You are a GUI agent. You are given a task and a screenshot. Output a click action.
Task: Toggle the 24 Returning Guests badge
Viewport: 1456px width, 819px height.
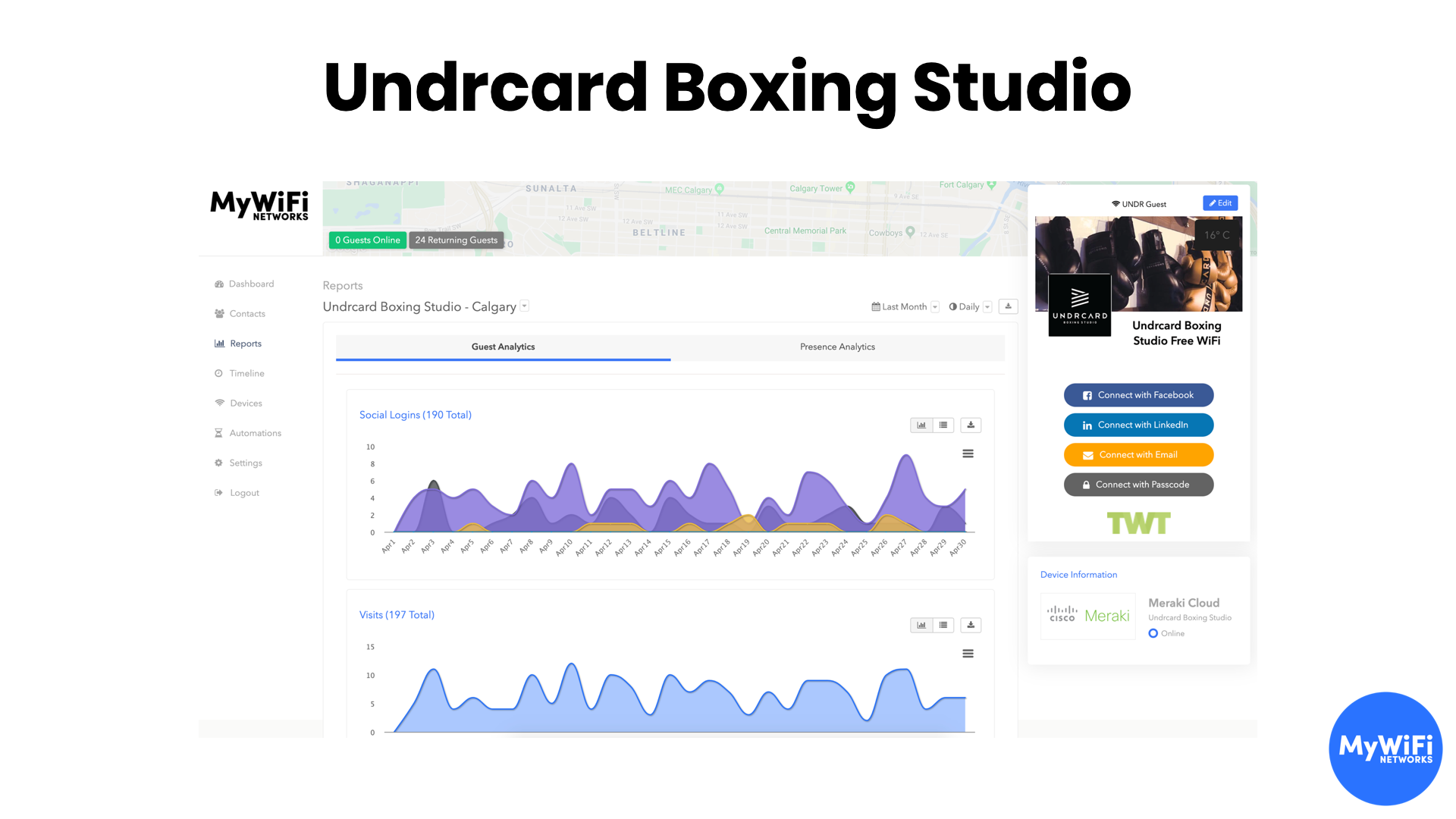[x=455, y=240]
